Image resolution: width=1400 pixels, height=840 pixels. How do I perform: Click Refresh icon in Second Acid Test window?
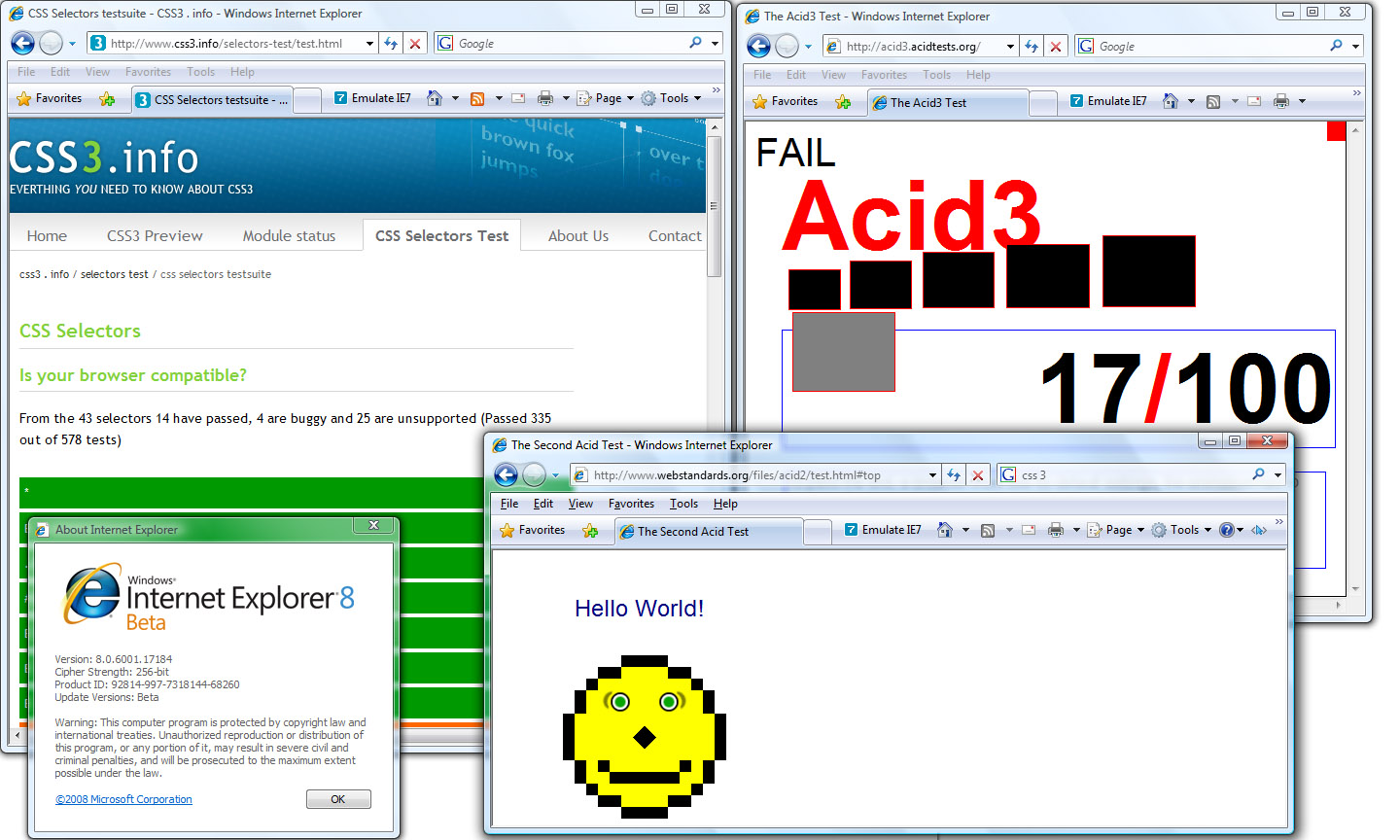954,474
